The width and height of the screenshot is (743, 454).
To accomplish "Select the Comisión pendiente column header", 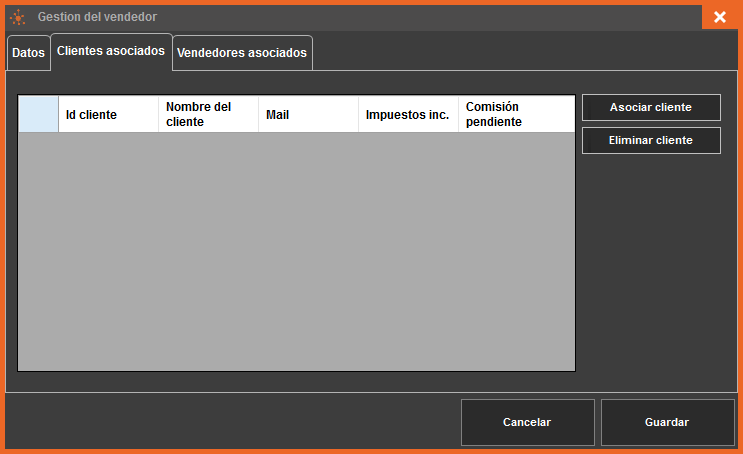I will (x=515, y=114).
